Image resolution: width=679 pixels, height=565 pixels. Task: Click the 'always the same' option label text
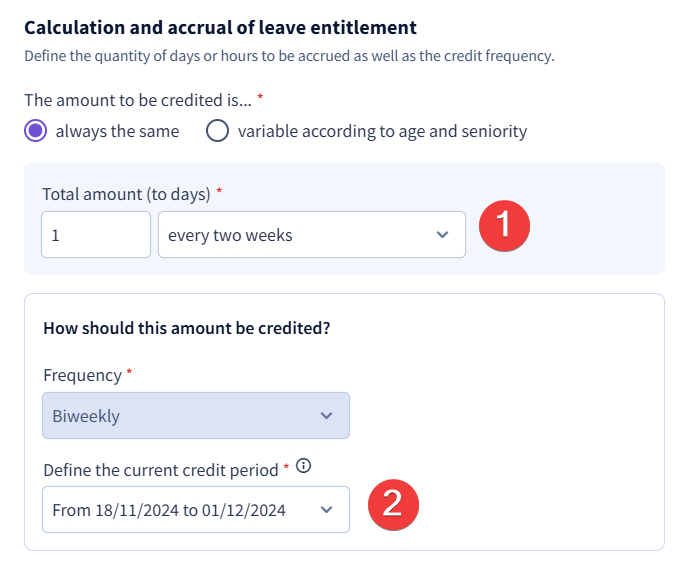[x=117, y=131]
